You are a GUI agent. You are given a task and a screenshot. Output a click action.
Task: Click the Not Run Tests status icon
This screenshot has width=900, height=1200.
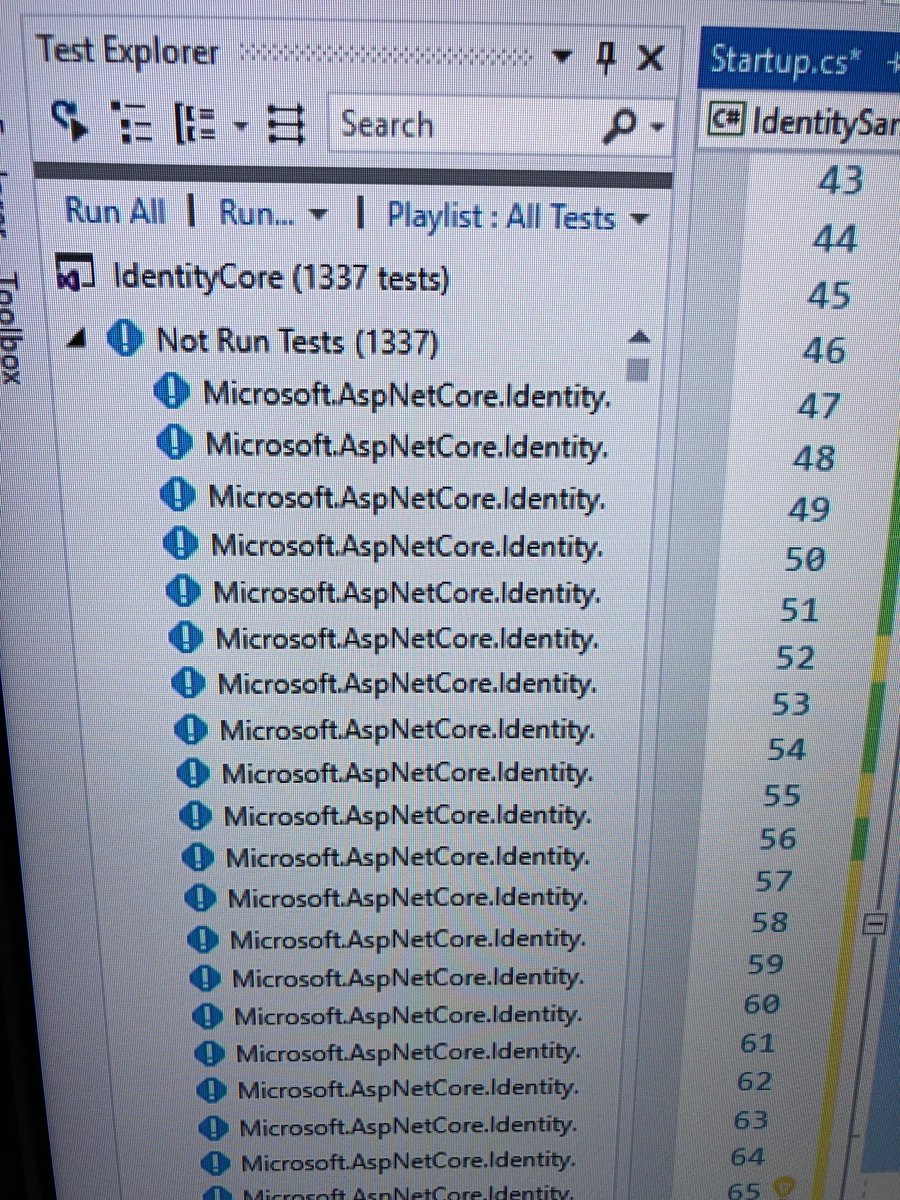point(124,340)
